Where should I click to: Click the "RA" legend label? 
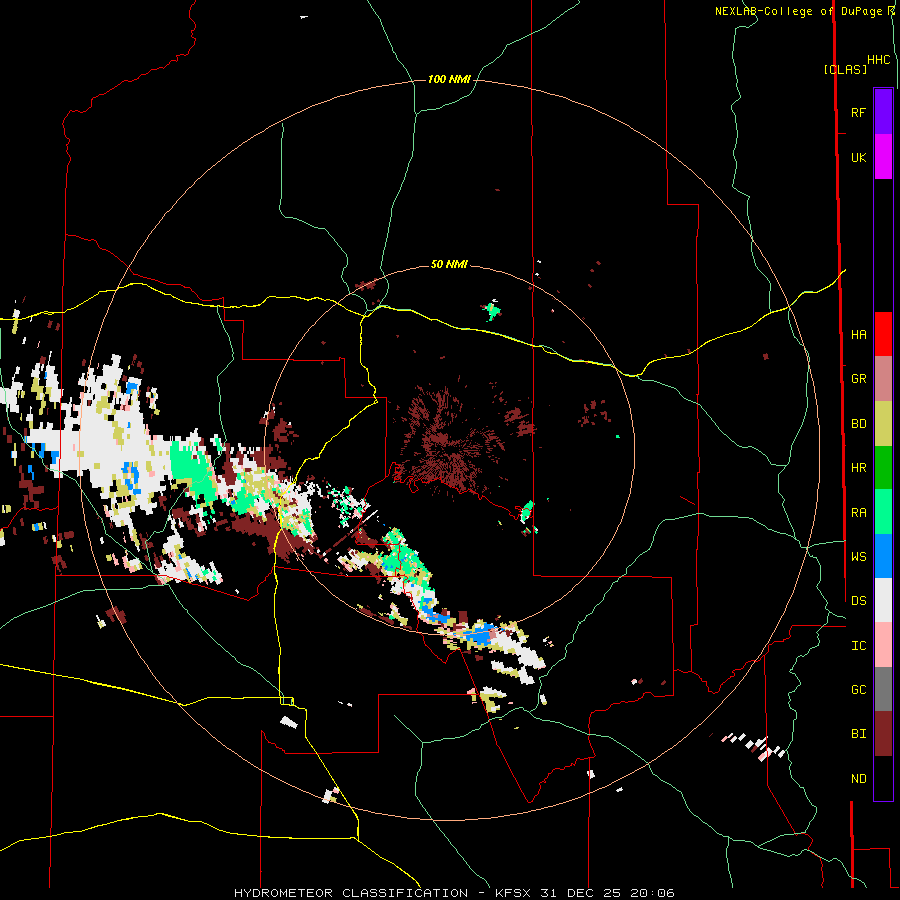858,513
